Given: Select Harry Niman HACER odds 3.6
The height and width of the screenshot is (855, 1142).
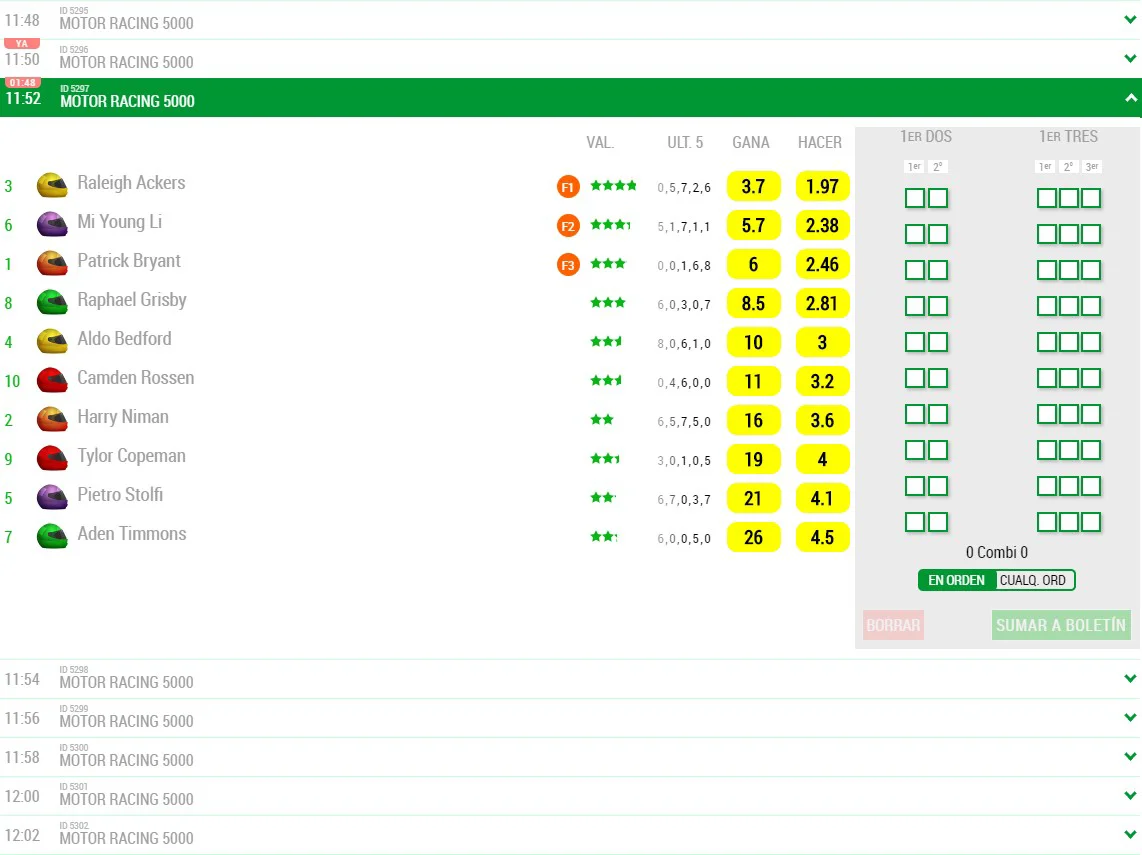Looking at the screenshot, I should 822,420.
